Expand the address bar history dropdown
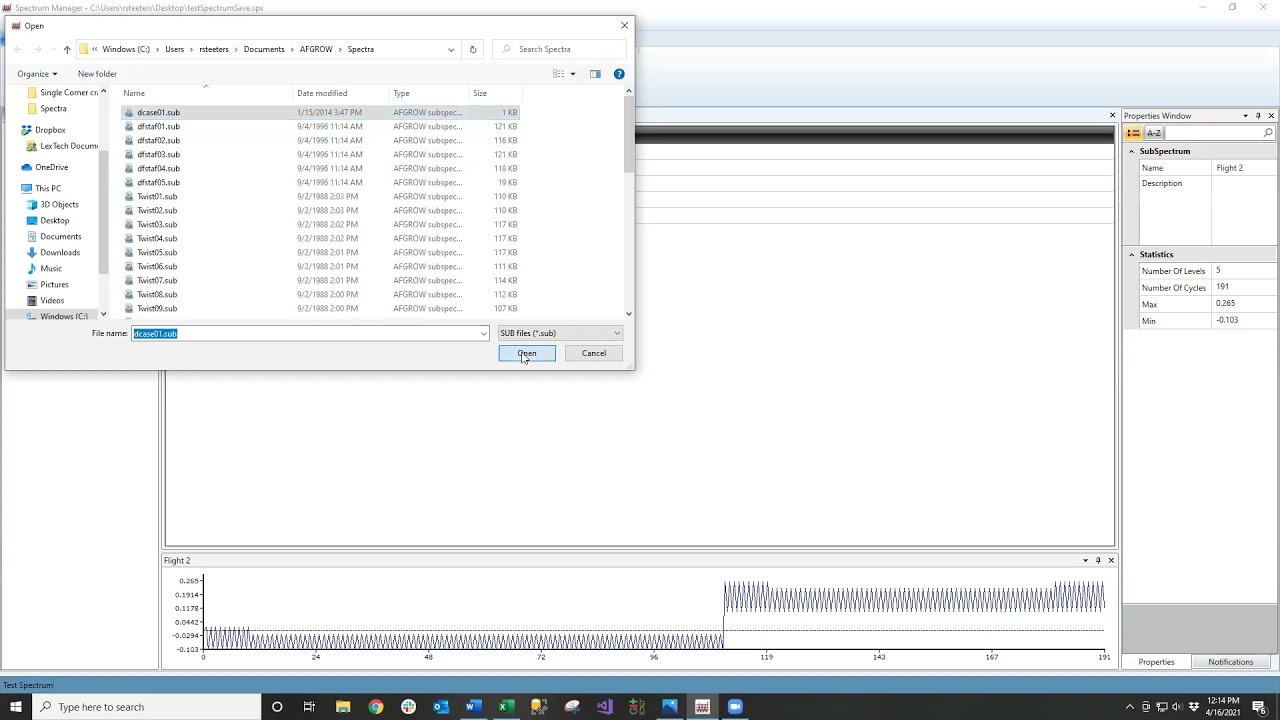 (x=451, y=49)
